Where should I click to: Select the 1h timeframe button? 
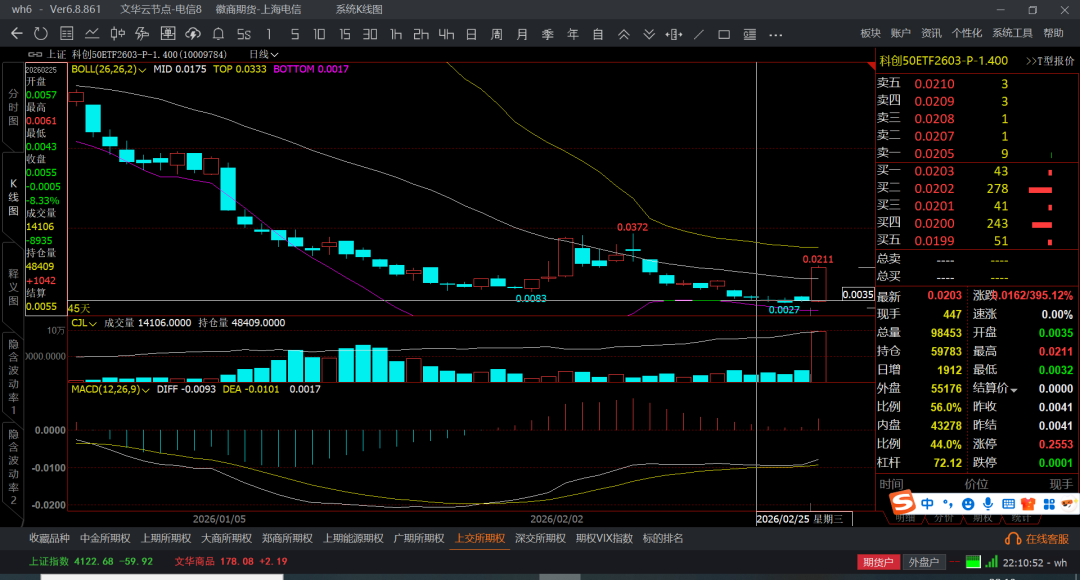coord(396,34)
